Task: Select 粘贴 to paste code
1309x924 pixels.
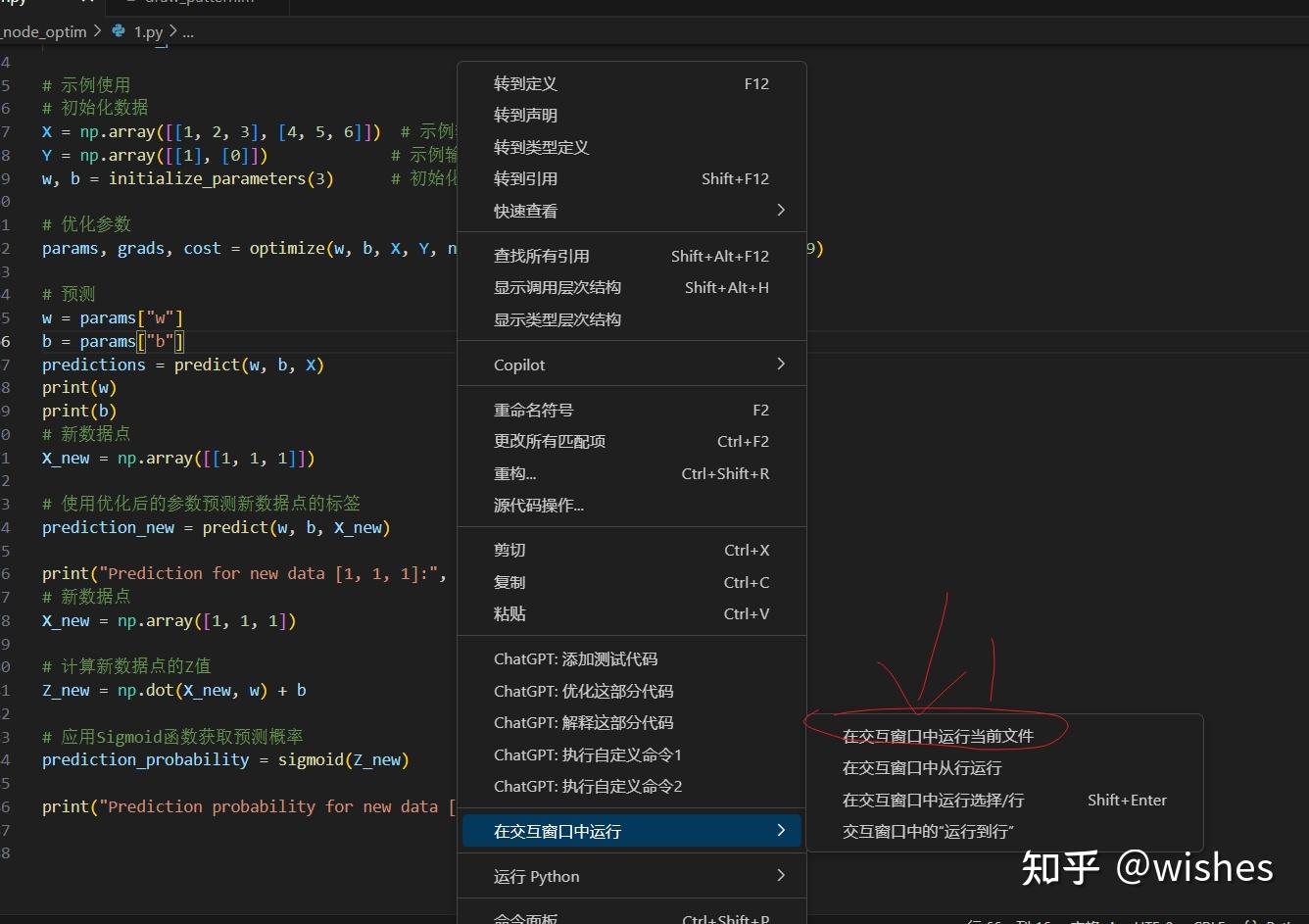Action: click(509, 613)
